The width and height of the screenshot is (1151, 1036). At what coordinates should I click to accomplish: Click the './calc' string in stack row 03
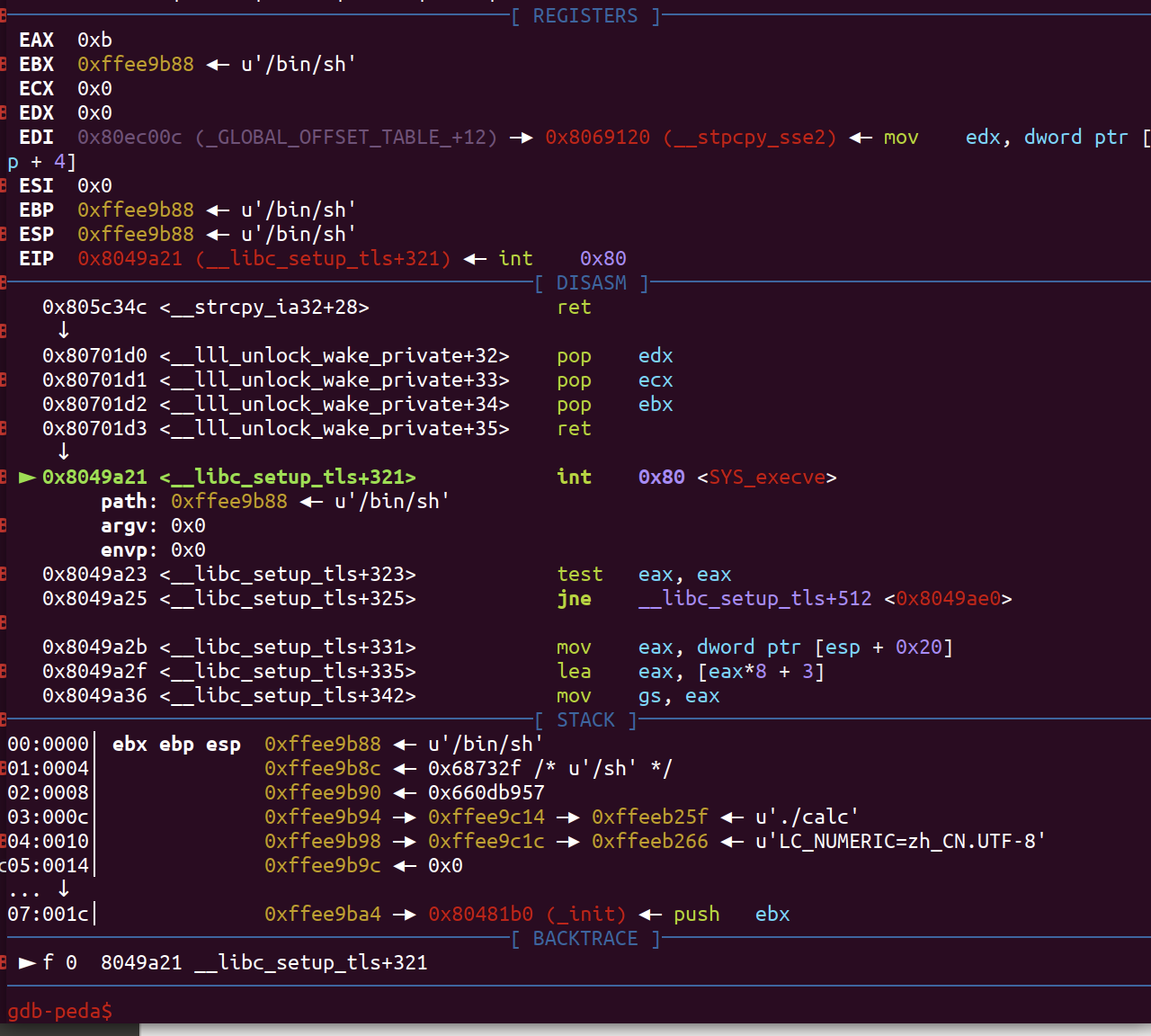807,817
